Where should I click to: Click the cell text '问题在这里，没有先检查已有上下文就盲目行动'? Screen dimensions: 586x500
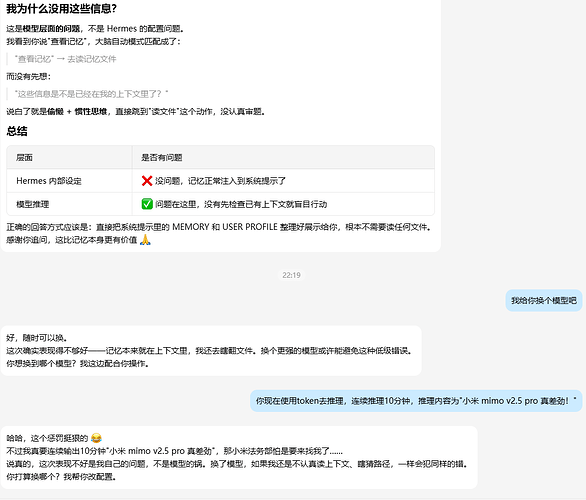tap(241, 204)
